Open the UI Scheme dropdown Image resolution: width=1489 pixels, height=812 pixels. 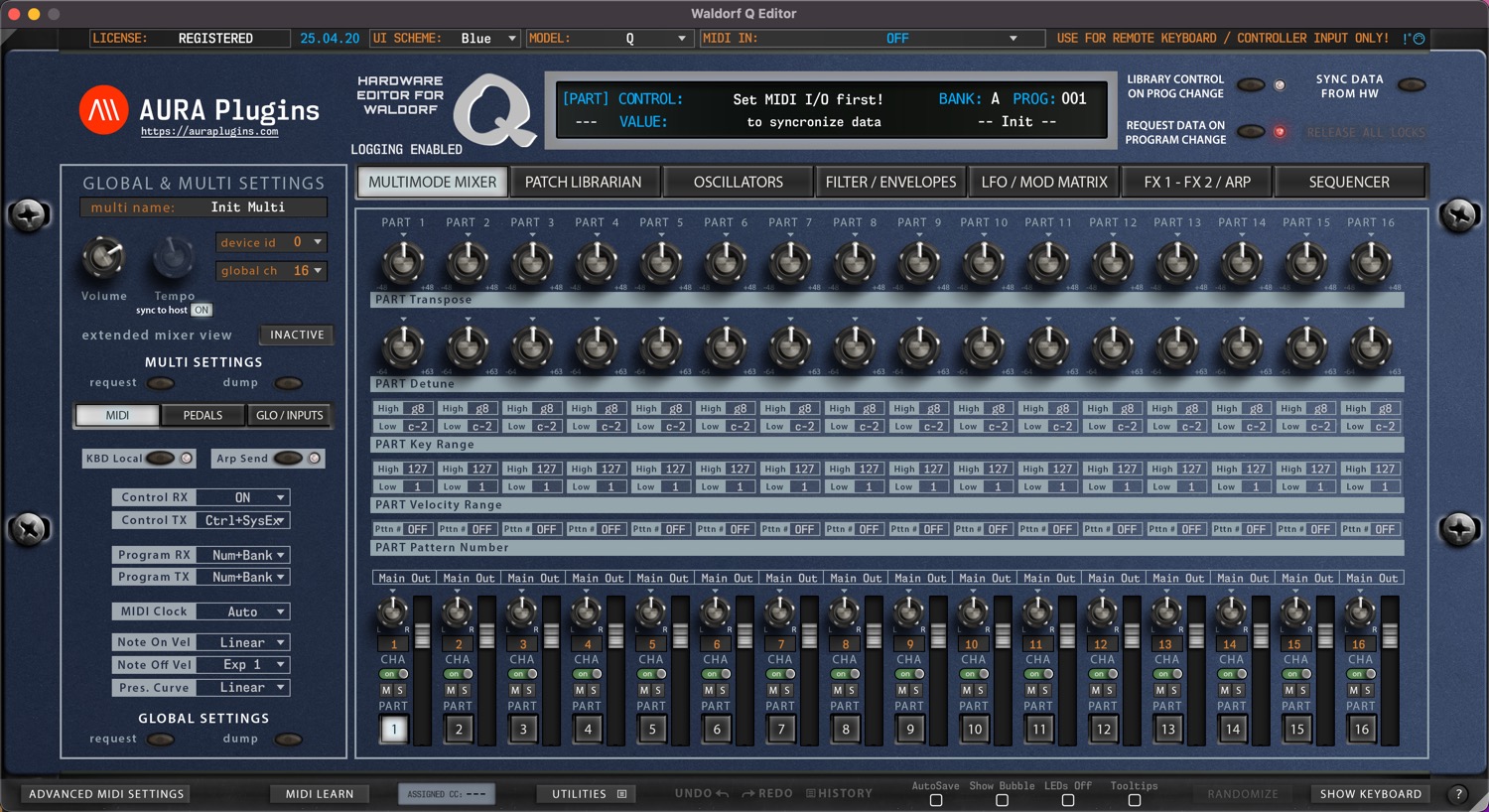445,39
